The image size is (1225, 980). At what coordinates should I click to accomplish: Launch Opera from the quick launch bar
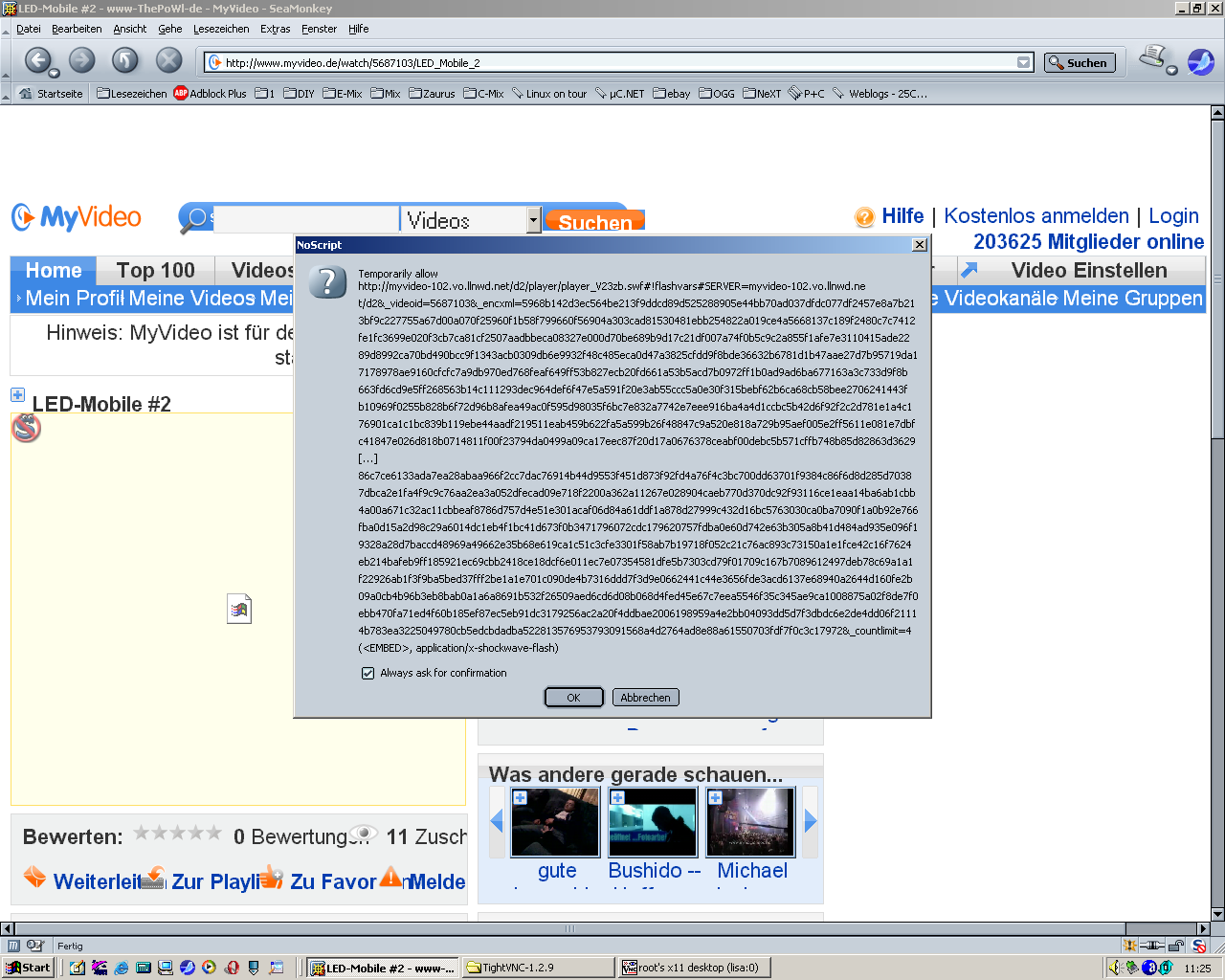pyautogui.click(x=232, y=968)
